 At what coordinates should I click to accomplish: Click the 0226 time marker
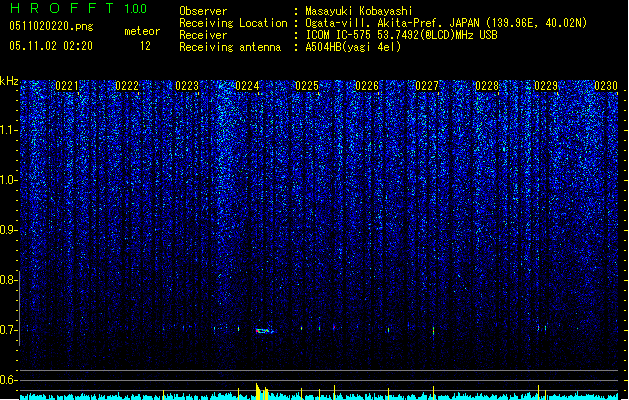[x=367, y=86]
